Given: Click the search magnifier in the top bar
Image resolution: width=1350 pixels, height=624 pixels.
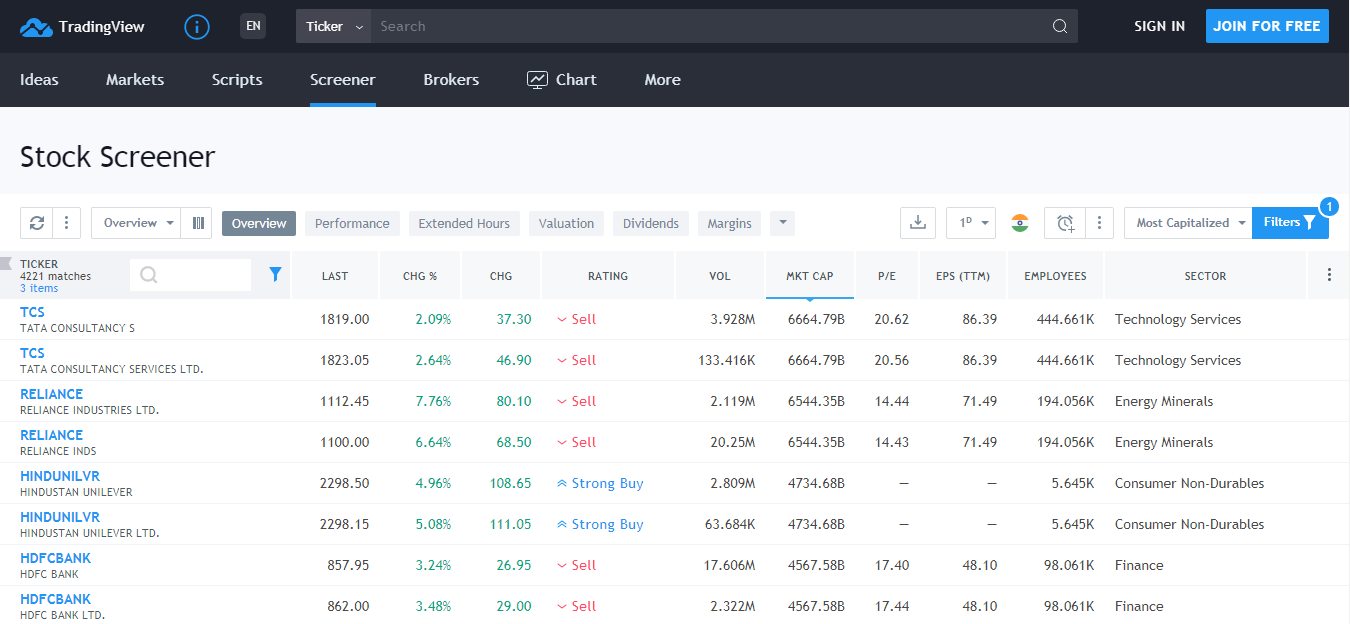Looking at the screenshot, I should coord(1059,26).
